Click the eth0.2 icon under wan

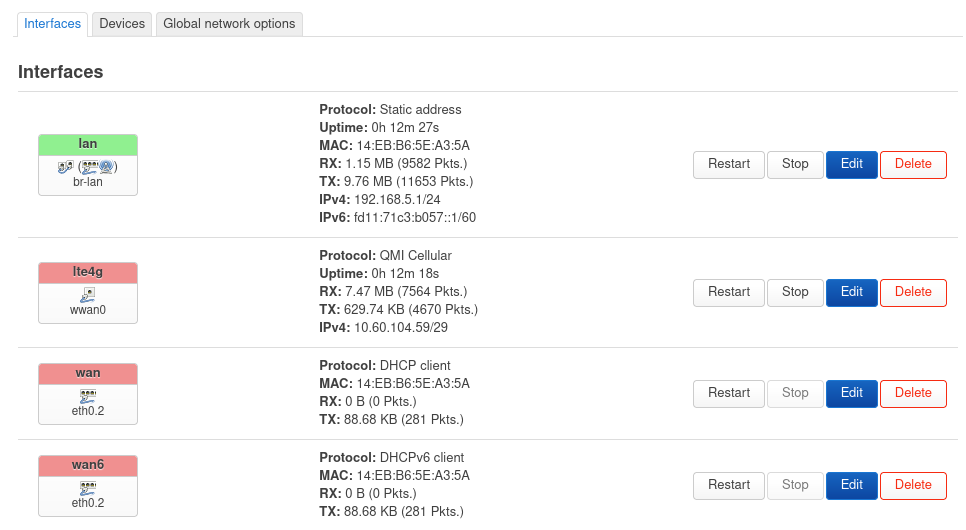(x=87, y=396)
